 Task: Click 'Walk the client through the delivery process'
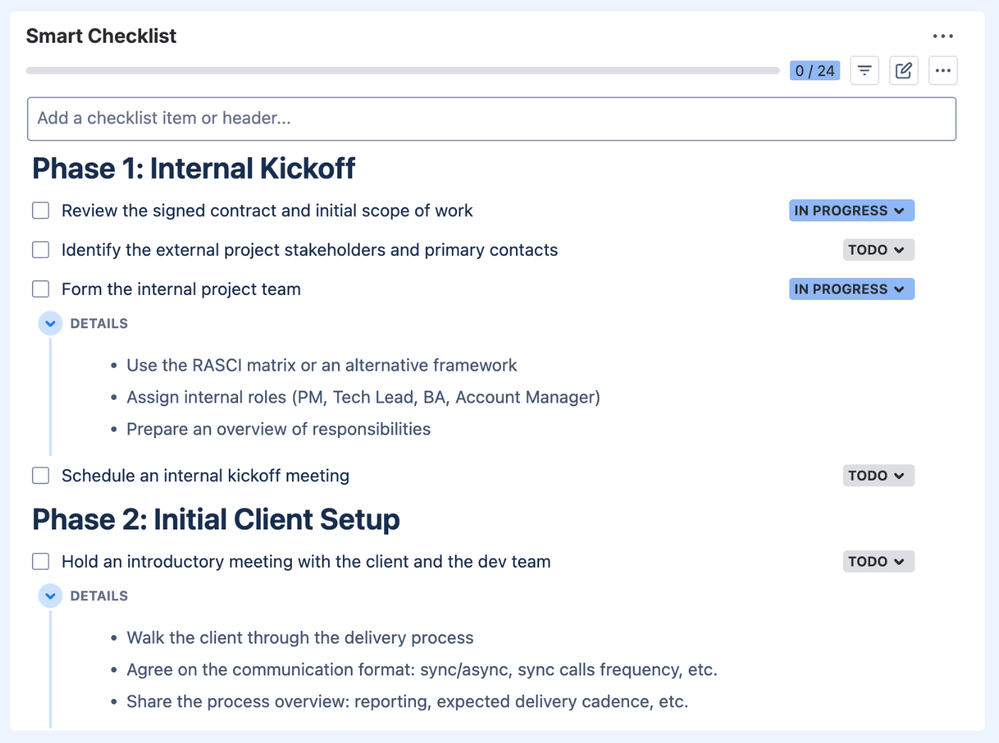(300, 638)
